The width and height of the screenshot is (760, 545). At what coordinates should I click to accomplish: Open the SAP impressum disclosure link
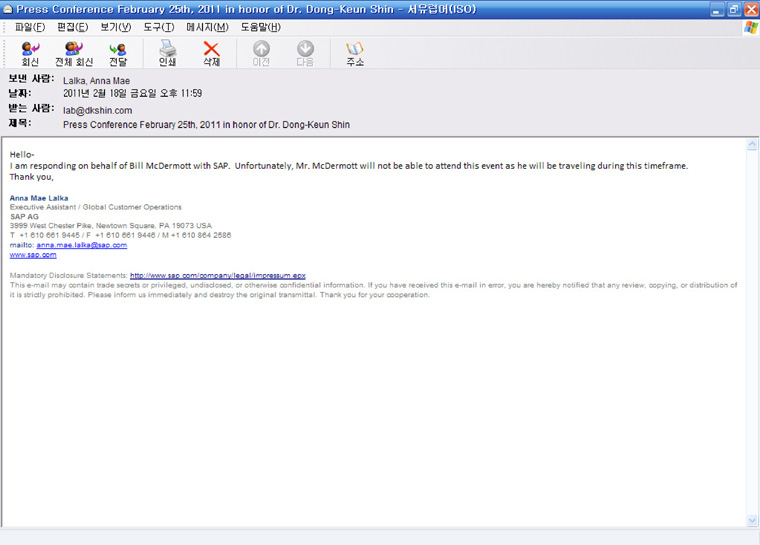(217, 274)
